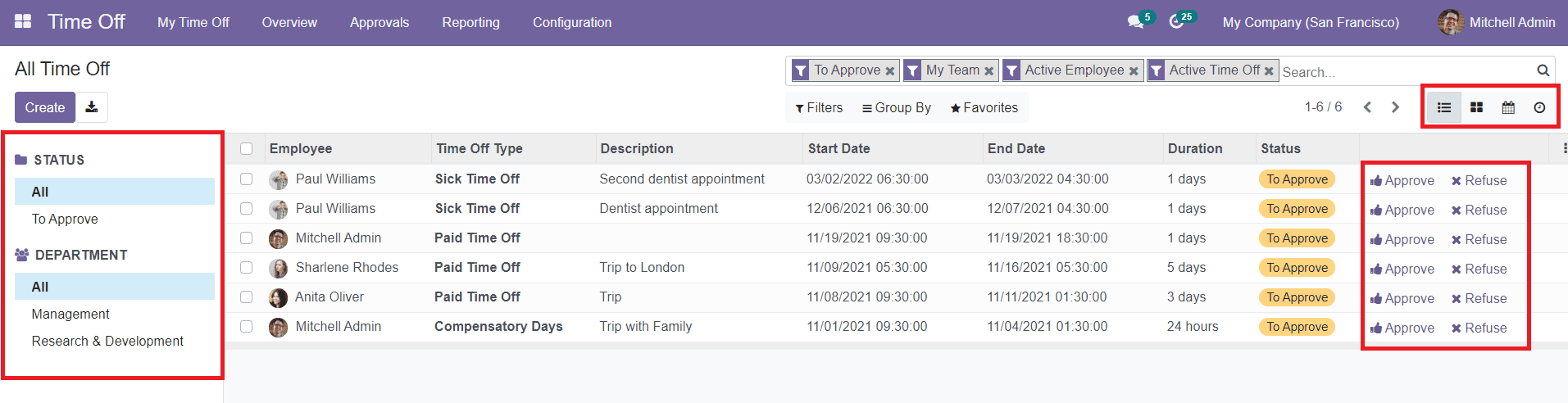The height and width of the screenshot is (403, 1568).
Task: Refuse Paul Williams' Dentist appointment request
Action: tap(1479, 210)
